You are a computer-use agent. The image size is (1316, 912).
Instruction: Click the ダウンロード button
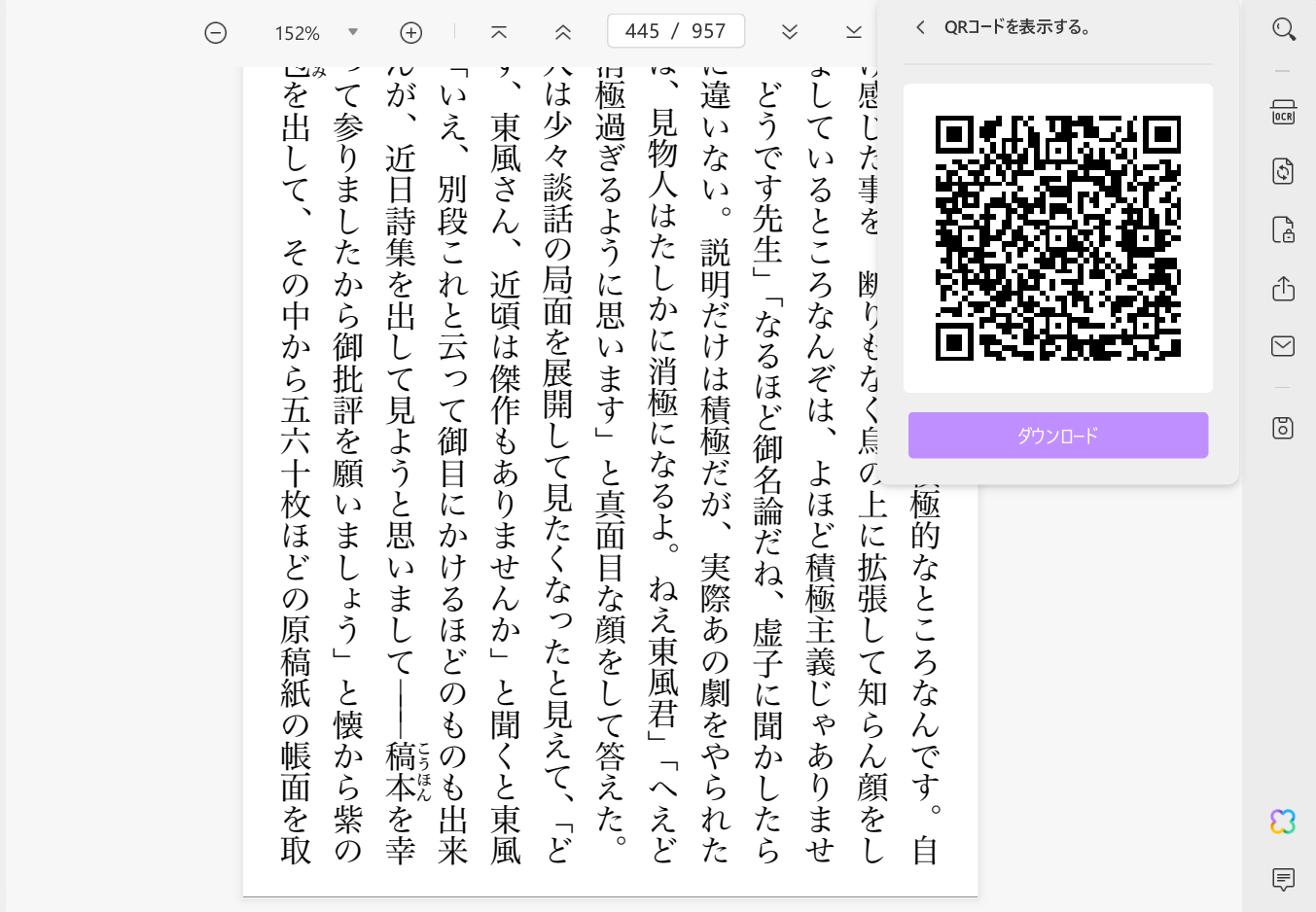[1058, 436]
